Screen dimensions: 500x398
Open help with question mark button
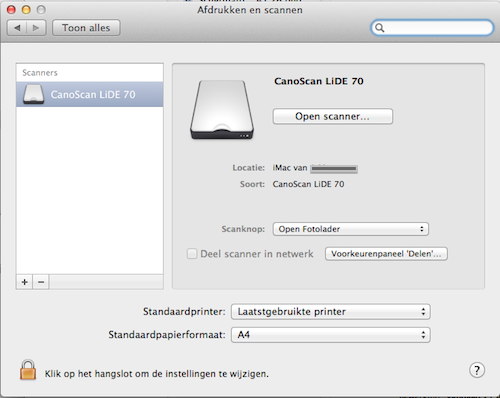coord(477,370)
